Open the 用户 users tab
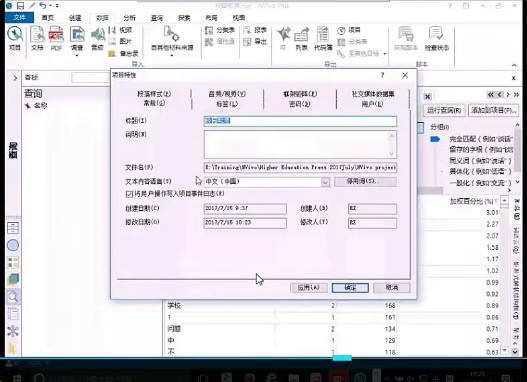 (x=373, y=104)
